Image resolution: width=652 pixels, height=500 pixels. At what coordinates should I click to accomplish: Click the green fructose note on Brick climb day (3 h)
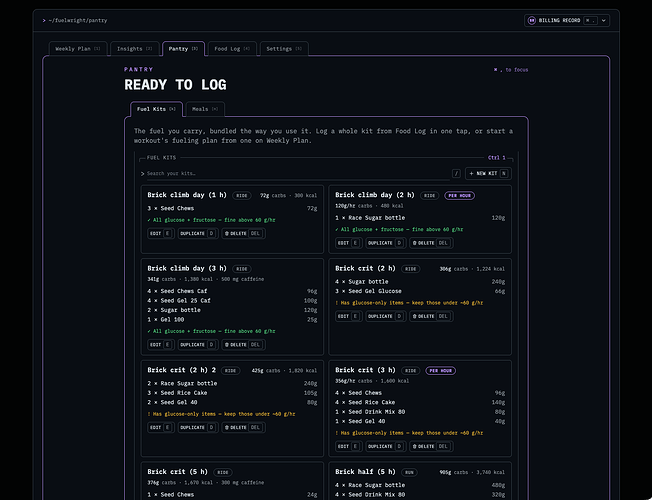point(211,331)
